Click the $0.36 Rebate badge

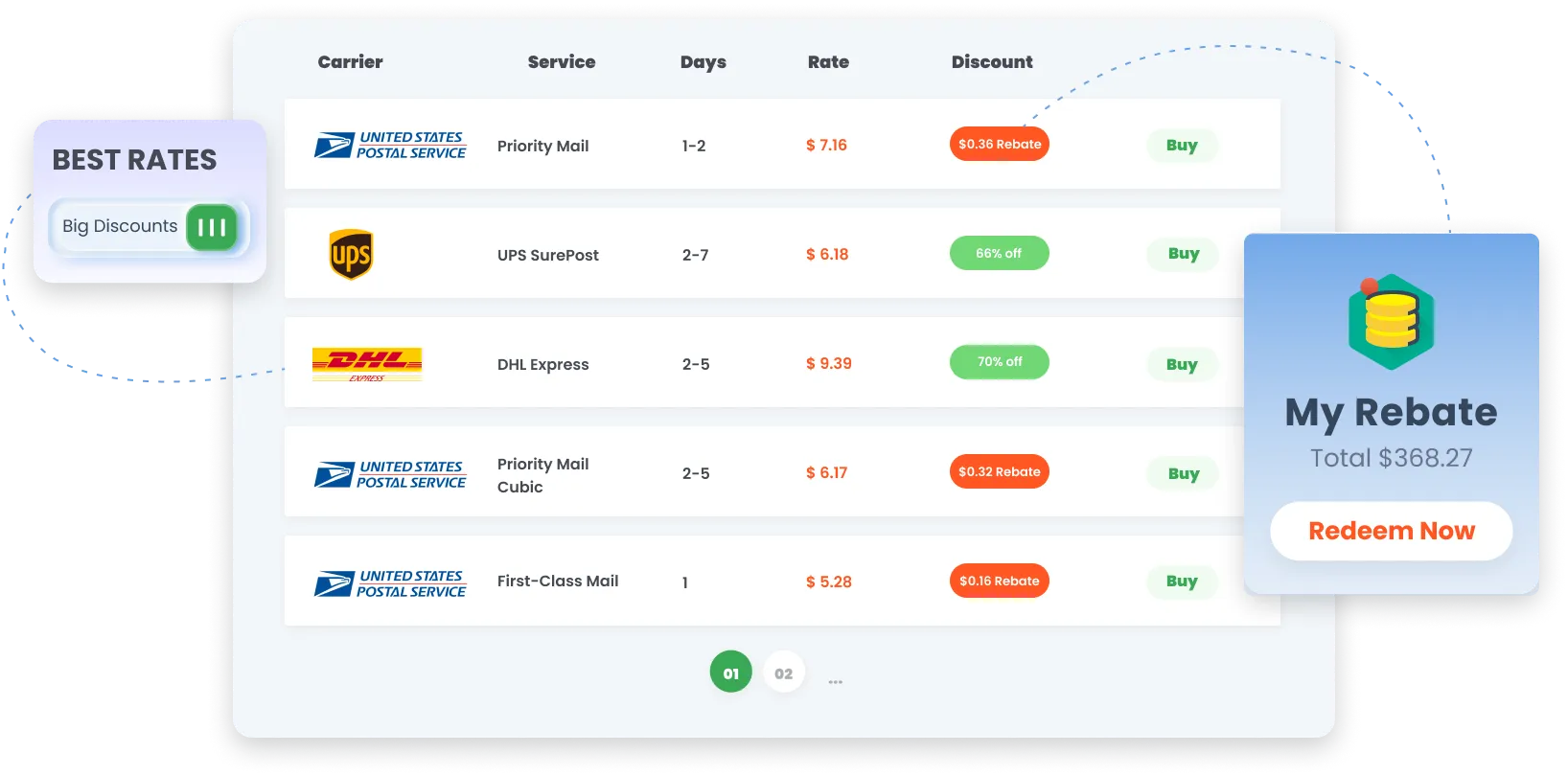coord(1000,144)
